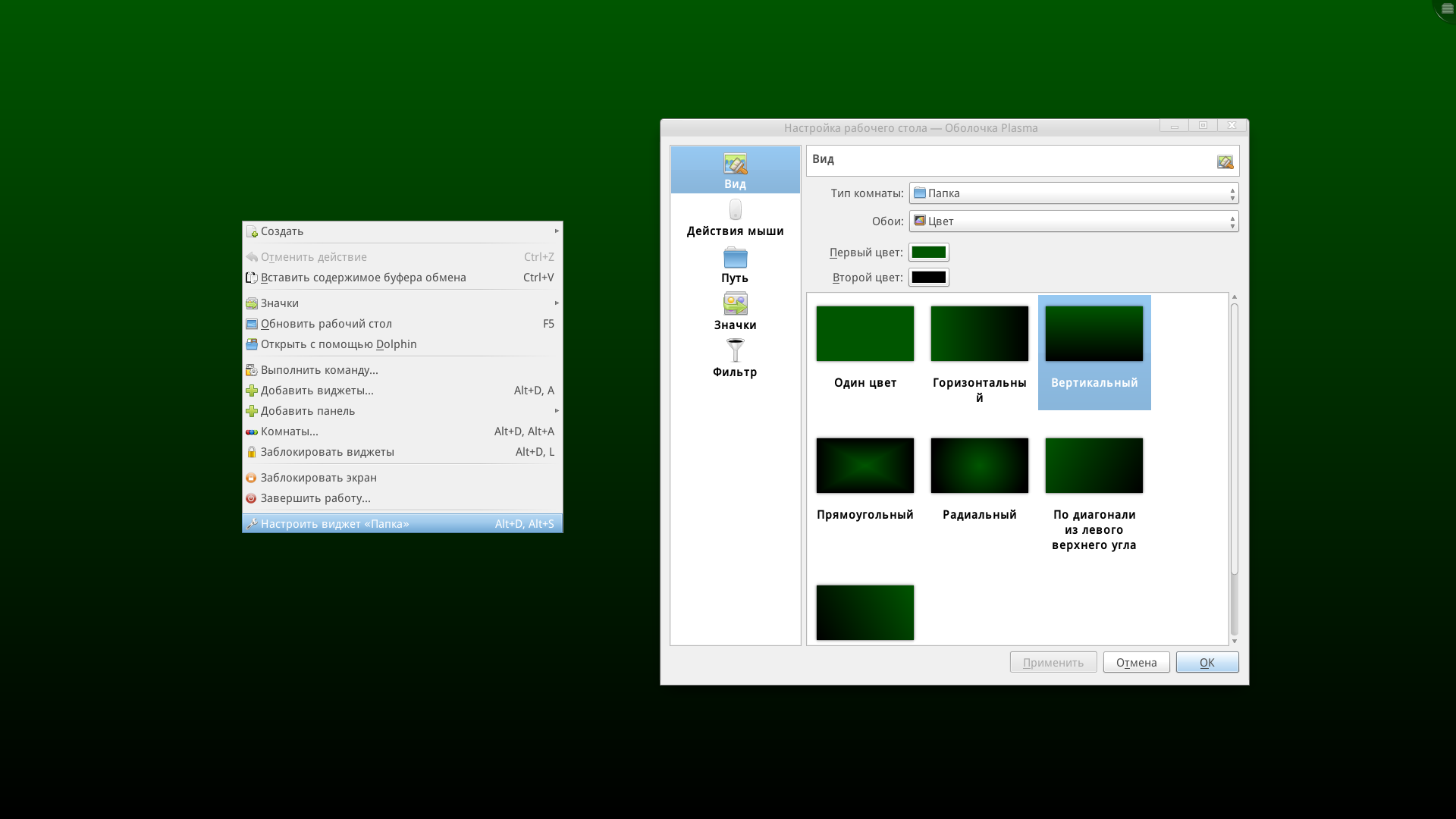
Task: Choose Добавить виджеты menu entry
Action: 317,391
